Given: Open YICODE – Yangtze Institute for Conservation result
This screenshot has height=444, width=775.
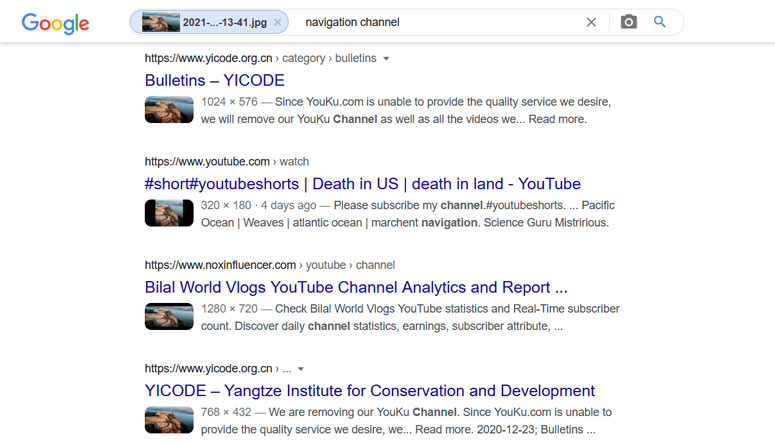Looking at the screenshot, I should pos(370,391).
